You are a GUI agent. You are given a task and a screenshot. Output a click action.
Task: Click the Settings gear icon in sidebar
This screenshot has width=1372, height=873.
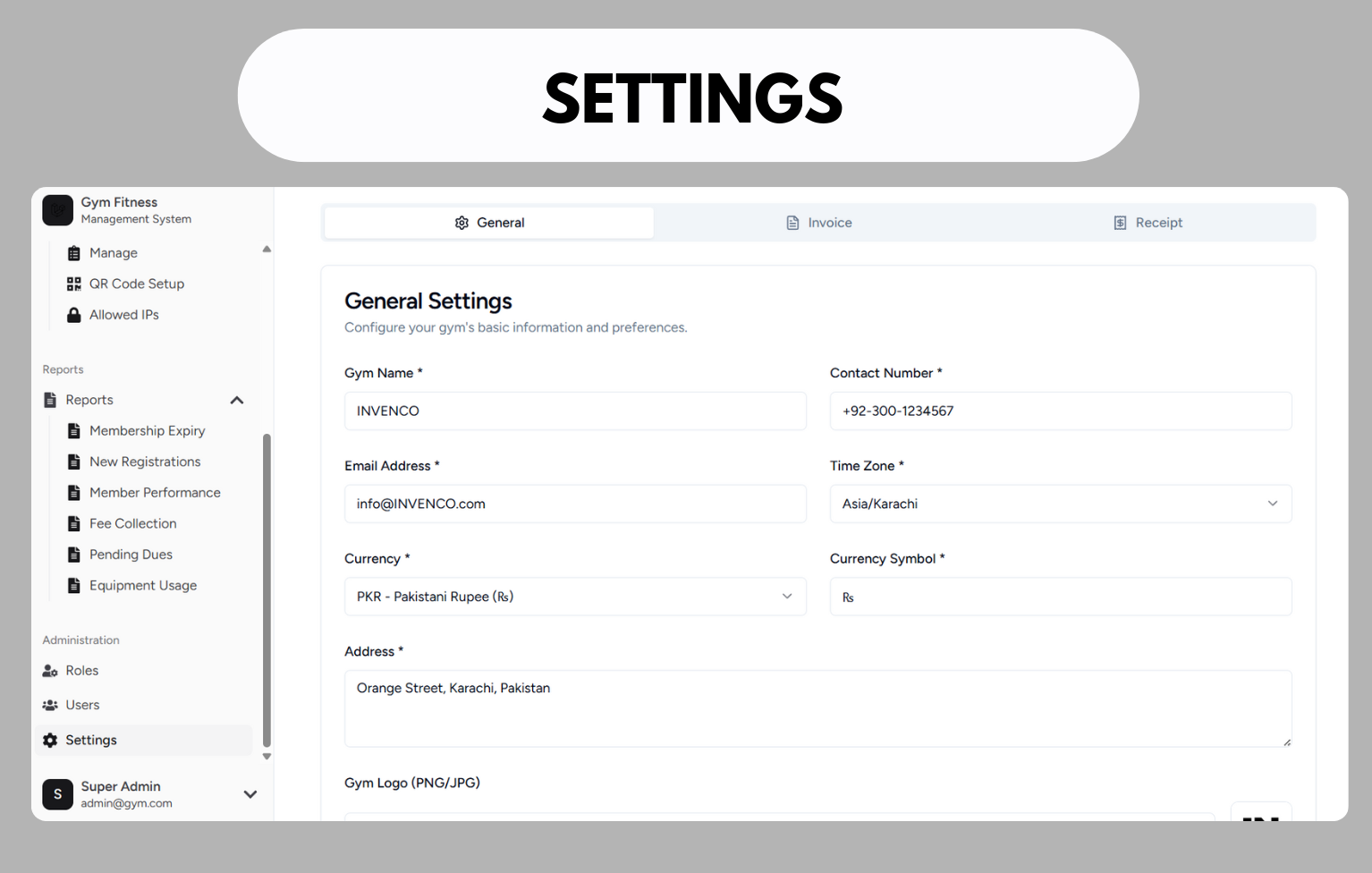pyautogui.click(x=49, y=740)
